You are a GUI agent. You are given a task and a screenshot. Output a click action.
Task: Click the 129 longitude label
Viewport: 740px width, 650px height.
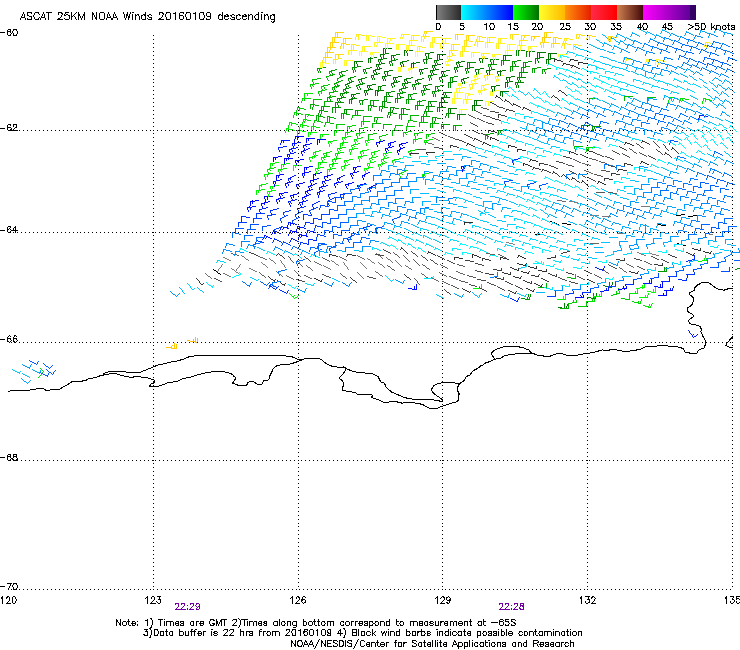[x=443, y=600]
